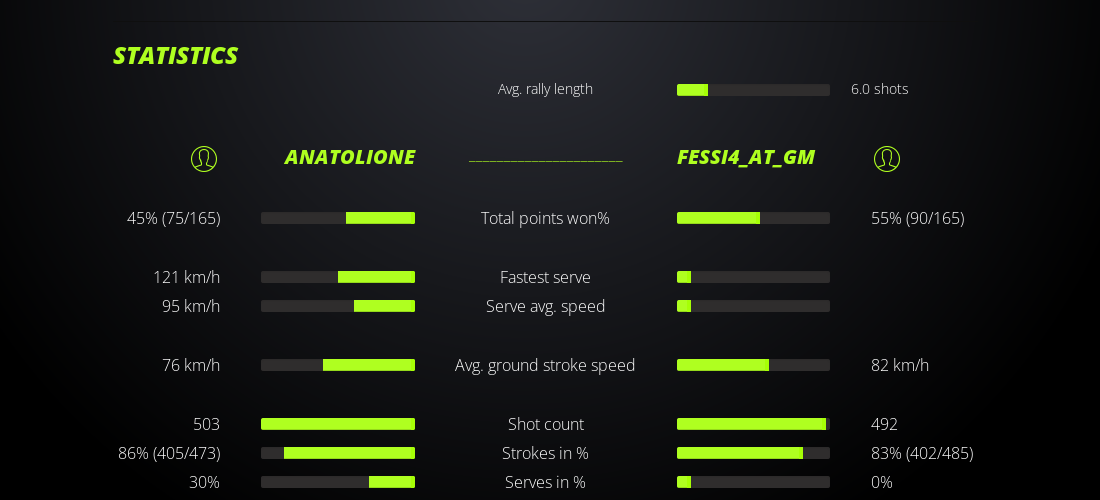This screenshot has height=500, width=1100.
Task: Click the 55% (90/165) value
Action: coord(918,218)
